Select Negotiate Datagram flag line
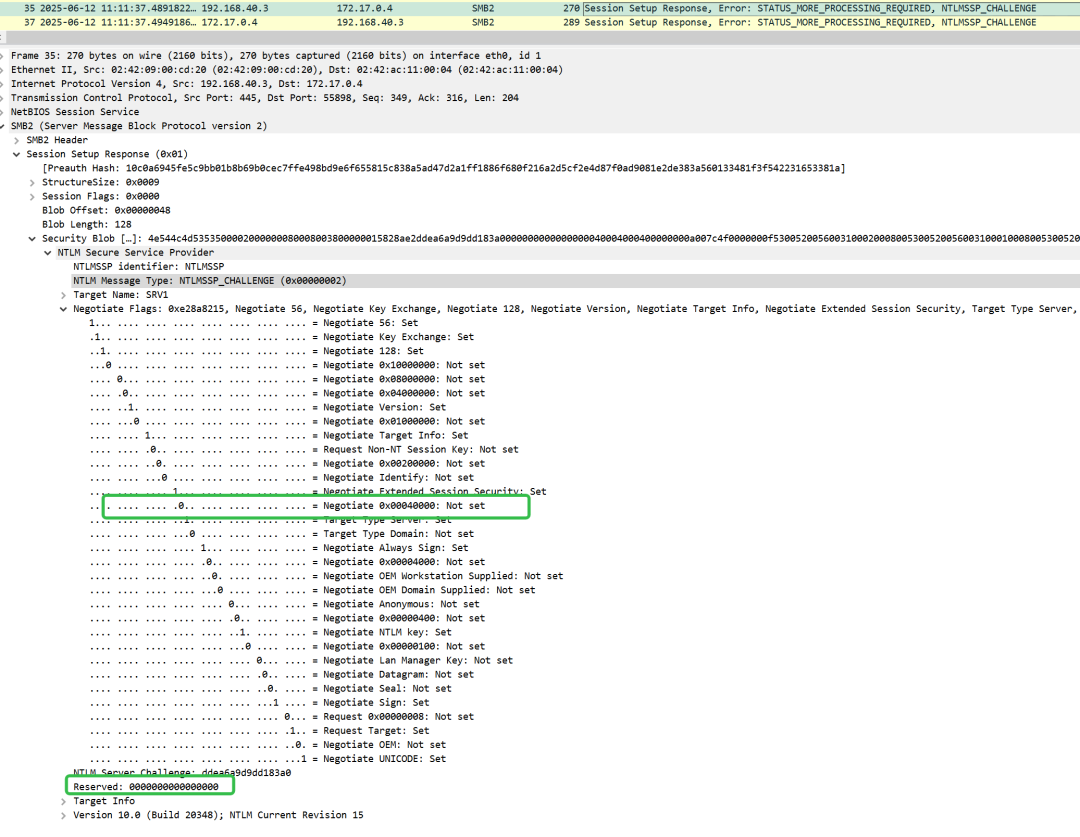Image resolution: width=1080 pixels, height=837 pixels. pos(282,674)
